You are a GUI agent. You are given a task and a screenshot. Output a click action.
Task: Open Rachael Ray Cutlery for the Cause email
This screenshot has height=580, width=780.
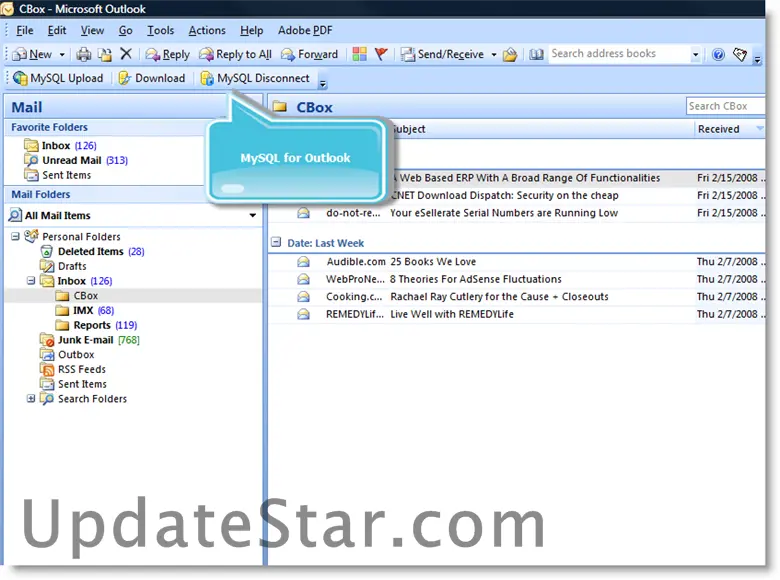click(x=517, y=296)
